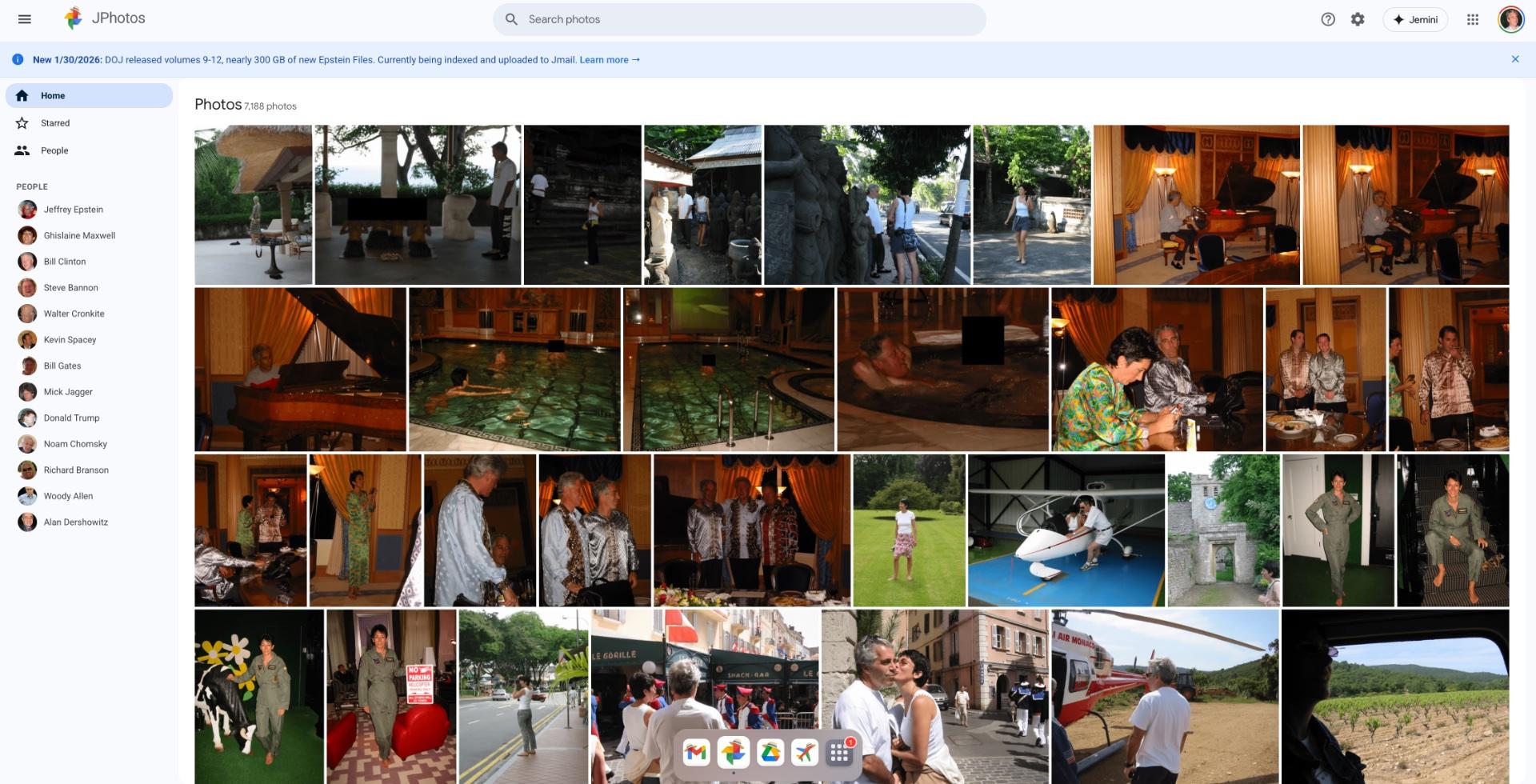The width and height of the screenshot is (1536, 784).
Task: Launch the Jemini assistant button
Action: (x=1415, y=19)
